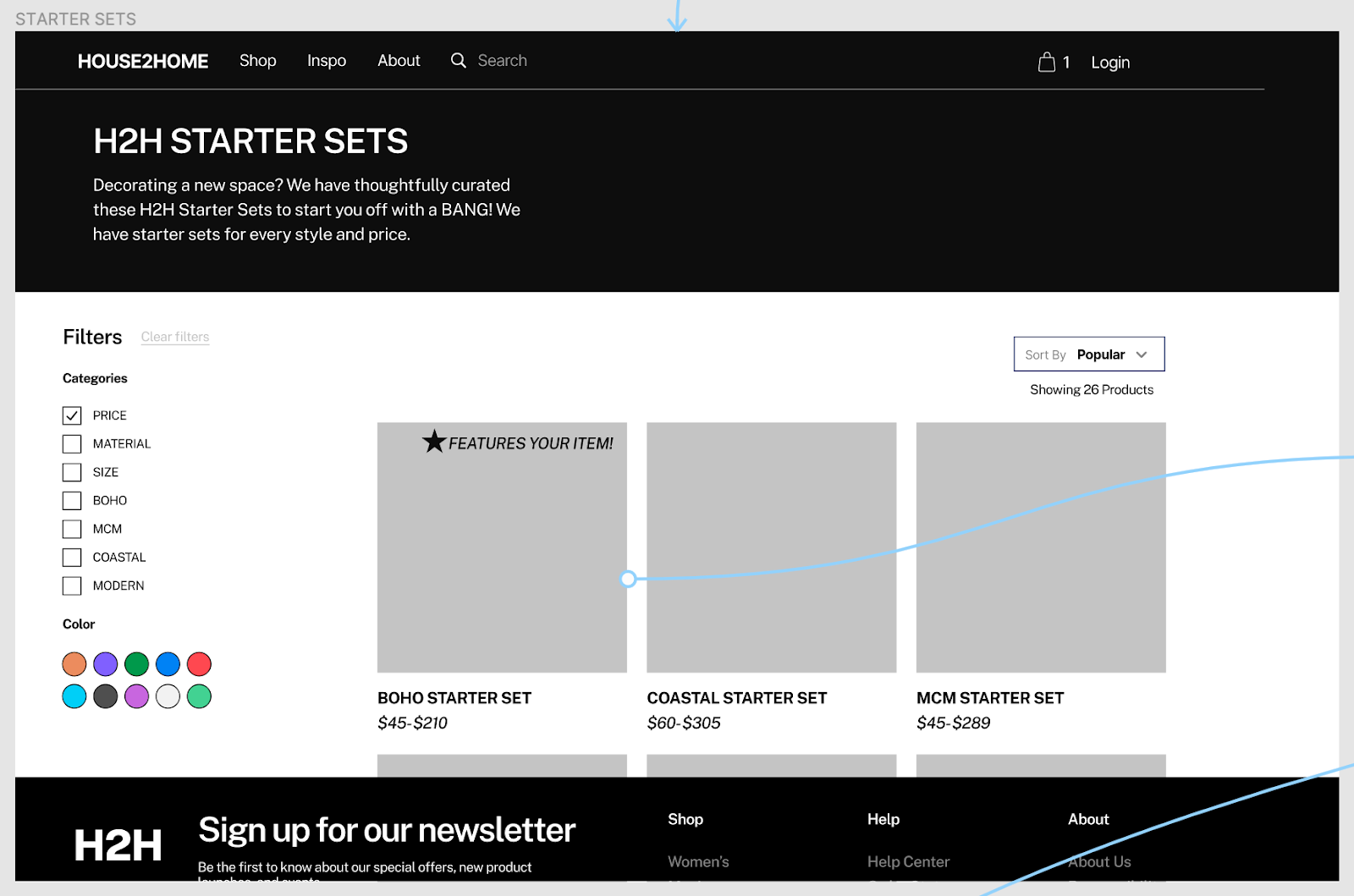Tick the MCM filter checkbox
The height and width of the screenshot is (896, 1354).
click(x=72, y=529)
